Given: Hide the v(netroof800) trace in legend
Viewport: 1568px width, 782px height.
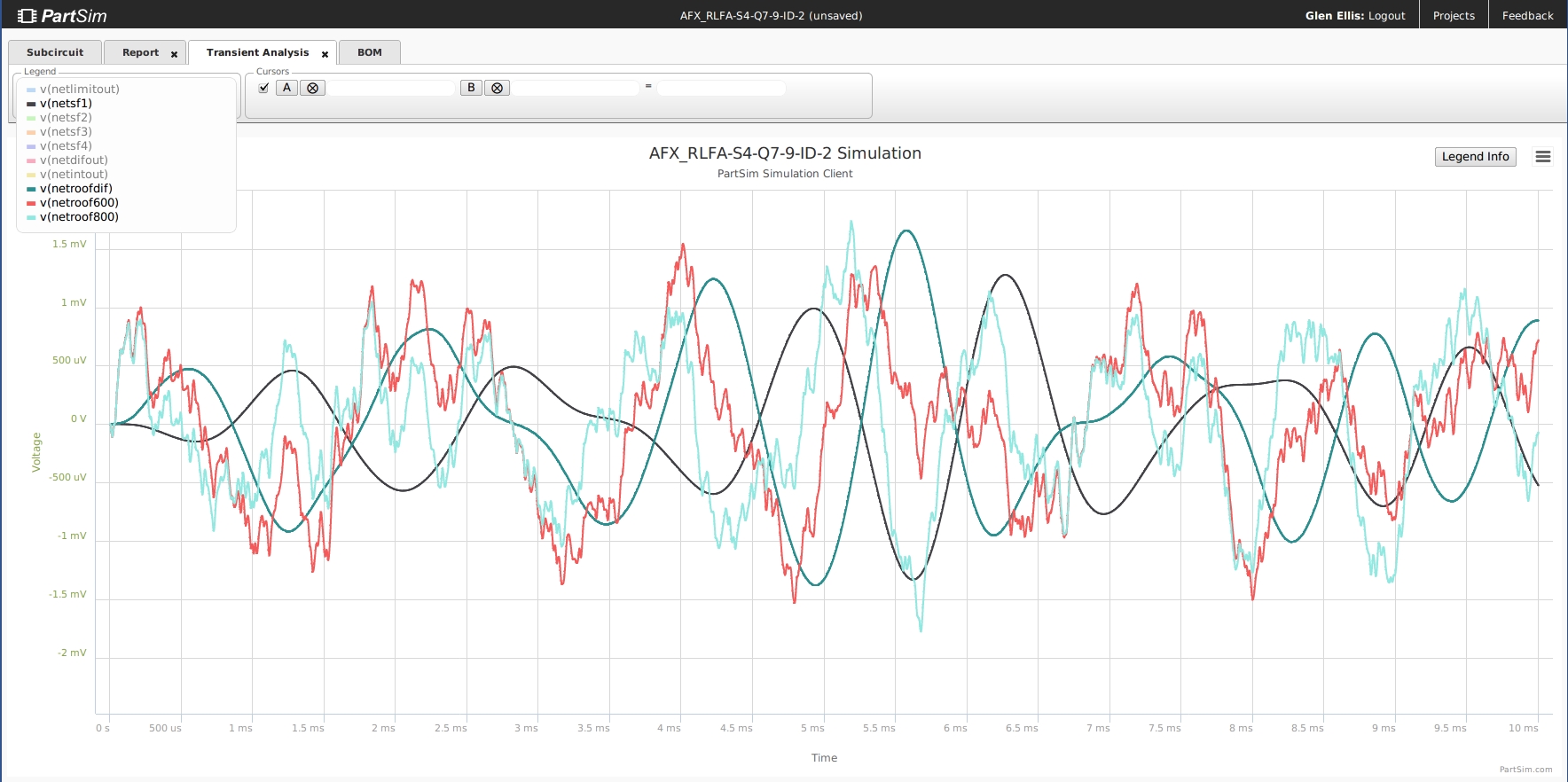Looking at the screenshot, I should click(79, 216).
